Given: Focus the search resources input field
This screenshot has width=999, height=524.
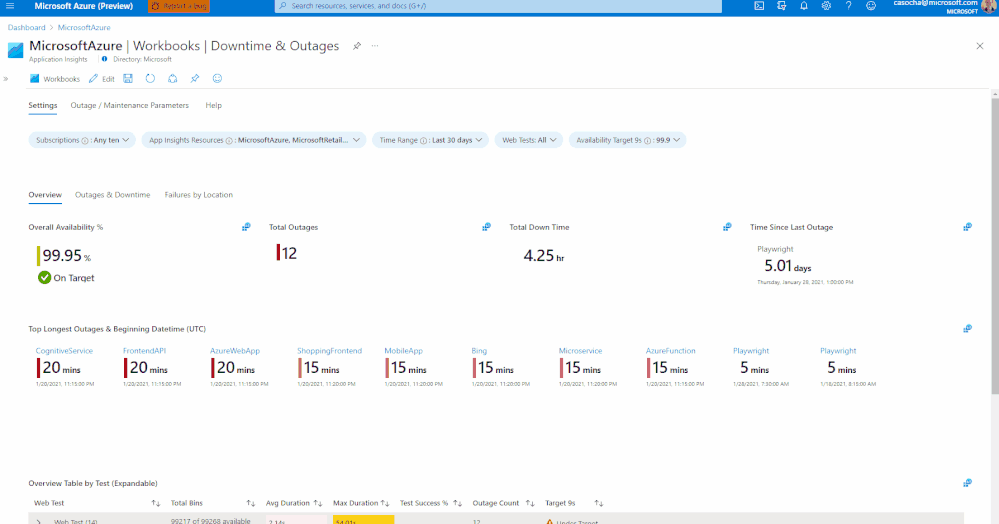Looking at the screenshot, I should (x=498, y=6).
